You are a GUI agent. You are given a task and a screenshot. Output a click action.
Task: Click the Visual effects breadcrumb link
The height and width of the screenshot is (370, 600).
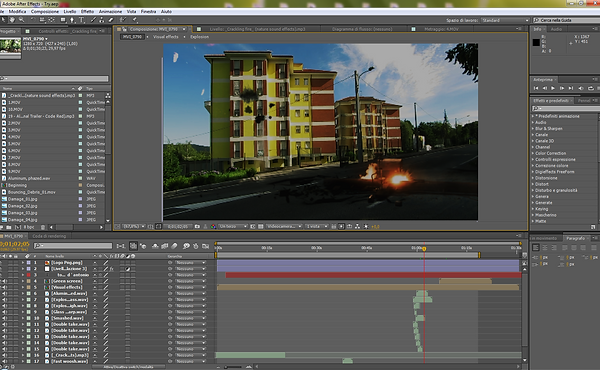coord(166,37)
